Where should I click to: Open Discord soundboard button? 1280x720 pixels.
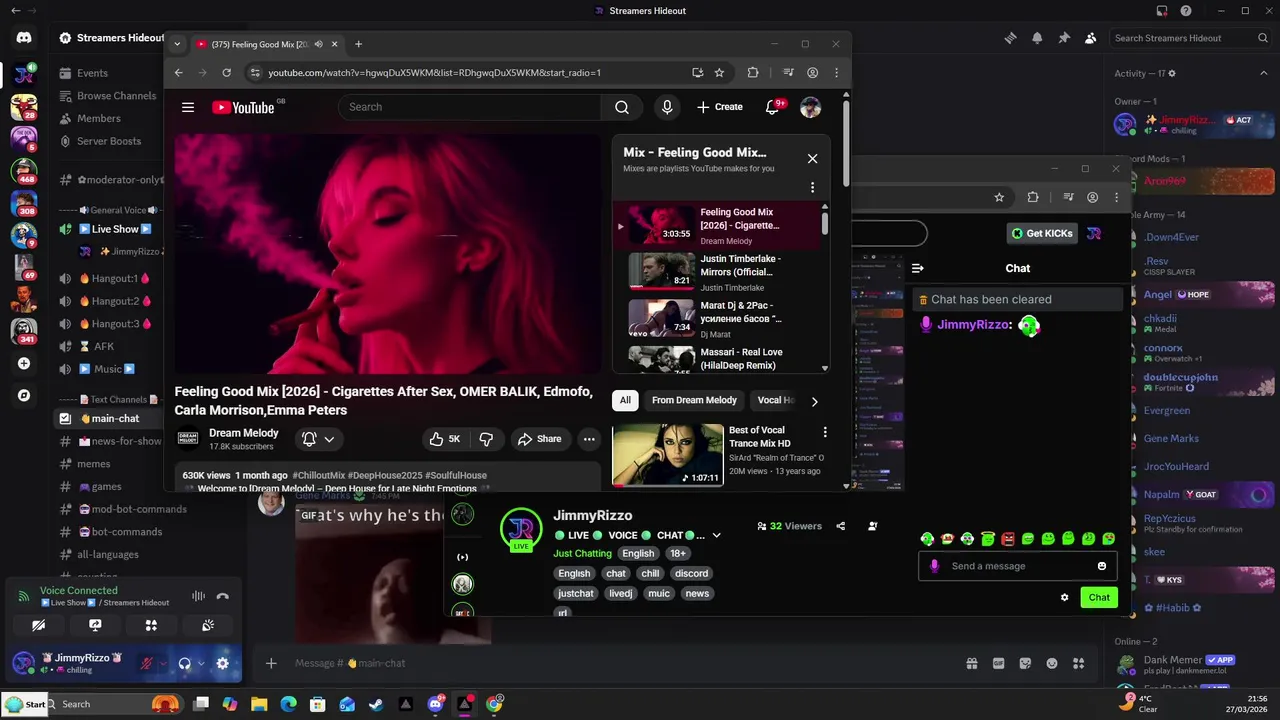208,625
